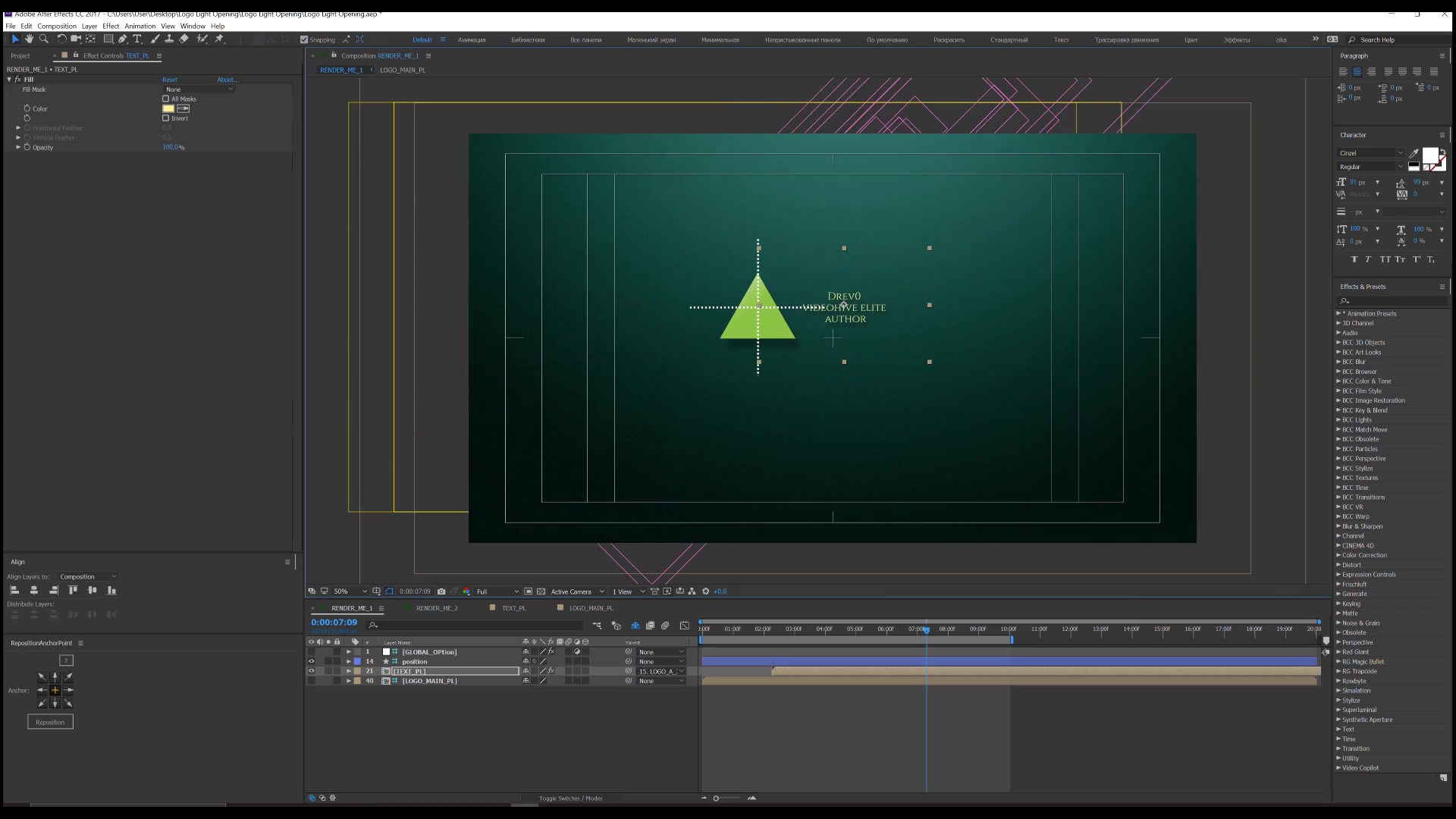Check the Invert checkbox in Fill

[x=166, y=118]
